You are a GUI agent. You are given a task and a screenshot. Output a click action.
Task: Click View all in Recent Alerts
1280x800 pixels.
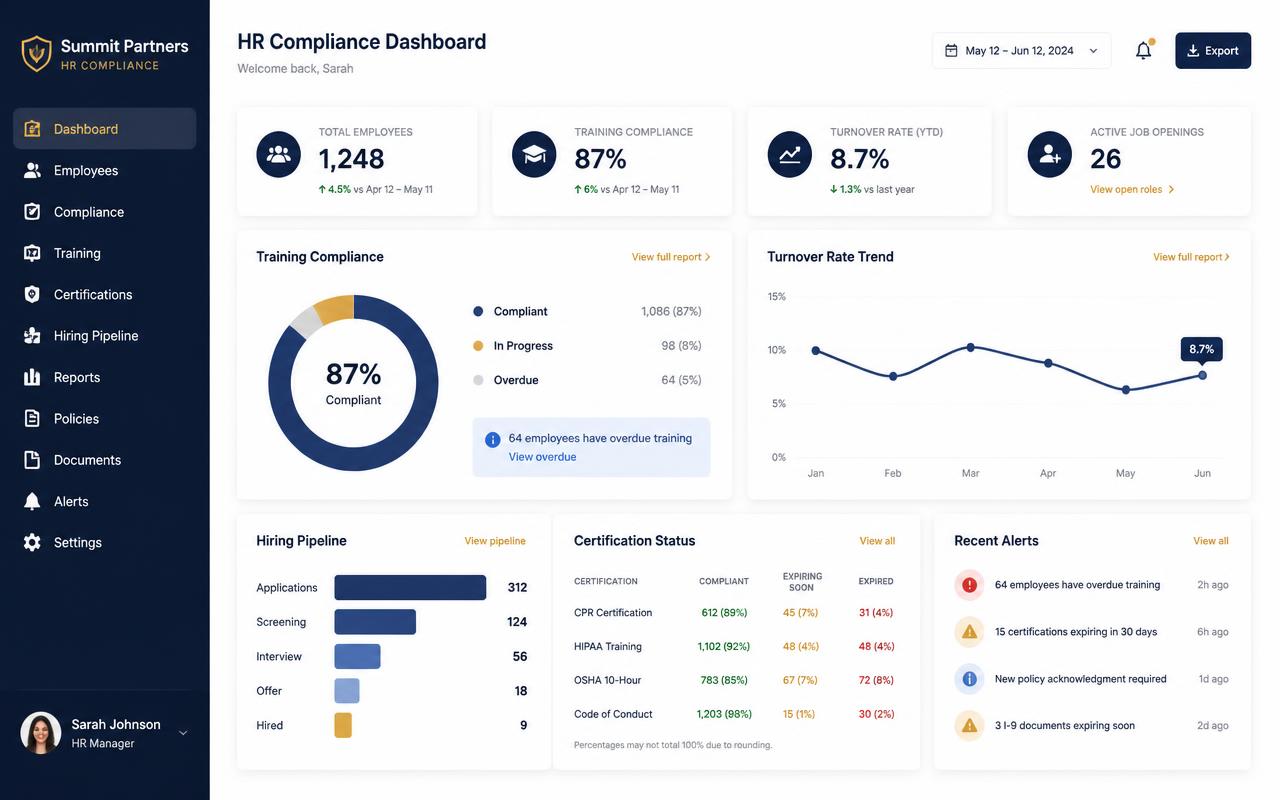pos(1211,541)
